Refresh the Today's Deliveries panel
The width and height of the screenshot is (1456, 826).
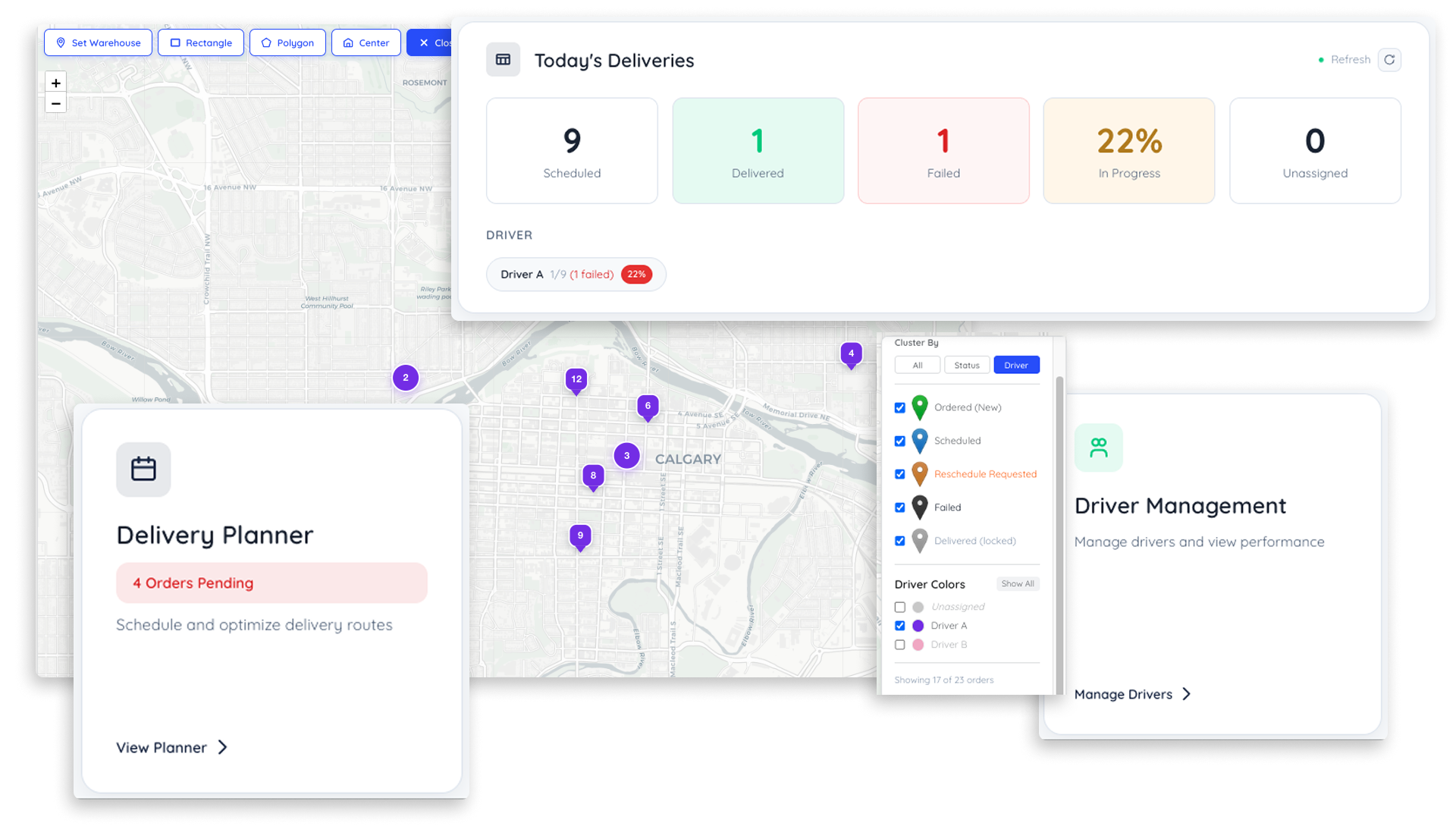coord(1390,59)
